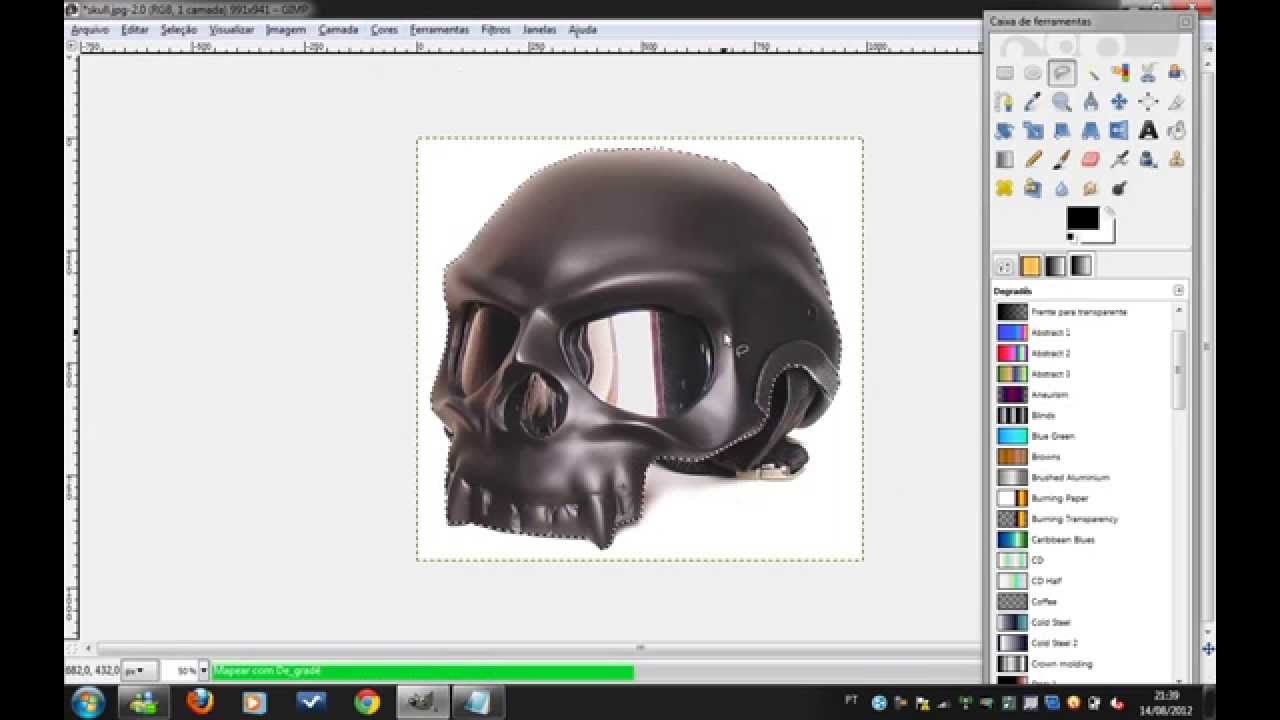Open the Cores menu

pyautogui.click(x=384, y=30)
